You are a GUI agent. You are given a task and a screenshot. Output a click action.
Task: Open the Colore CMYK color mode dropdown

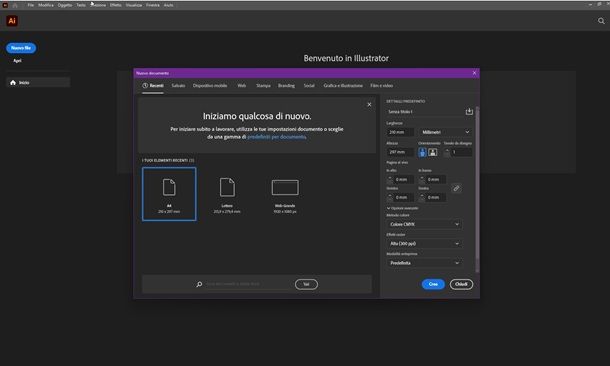[424, 224]
